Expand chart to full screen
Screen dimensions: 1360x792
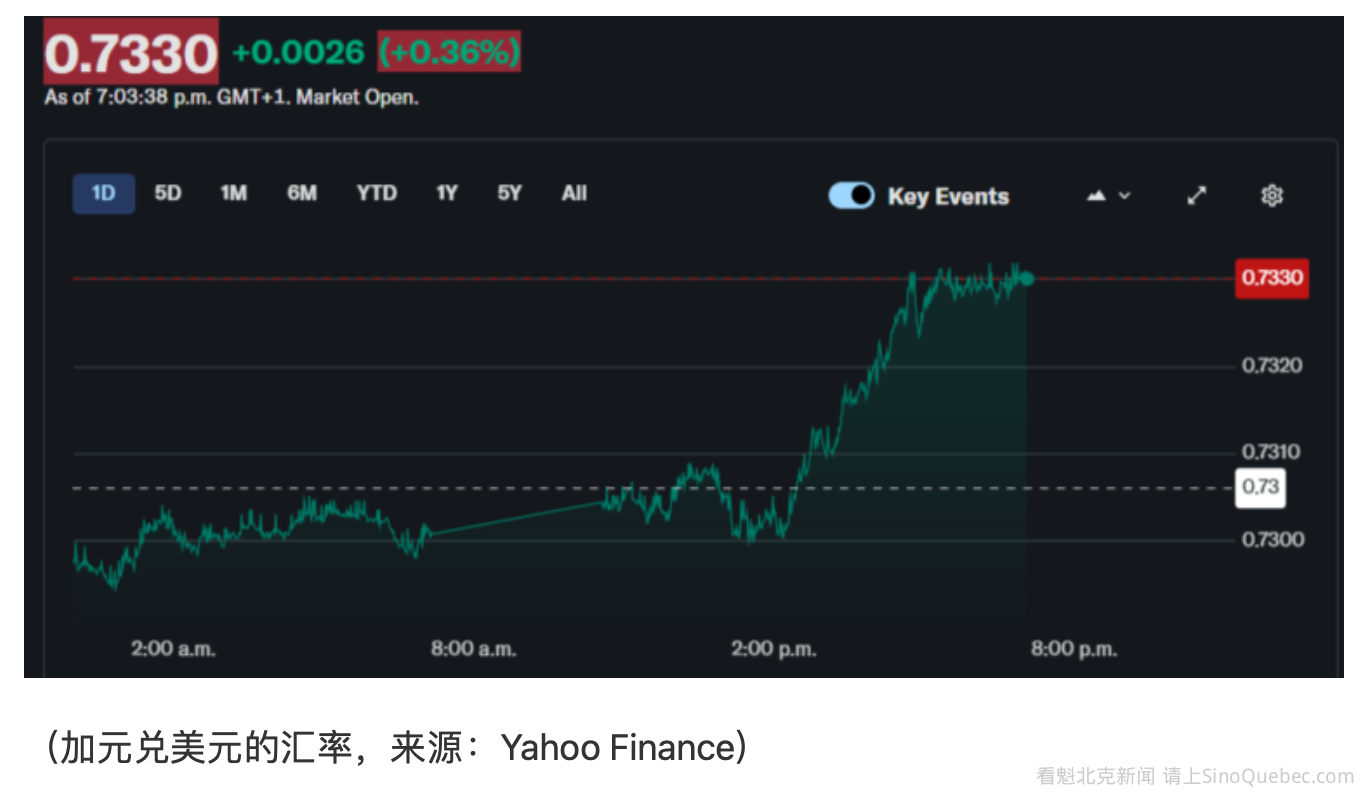point(1196,196)
